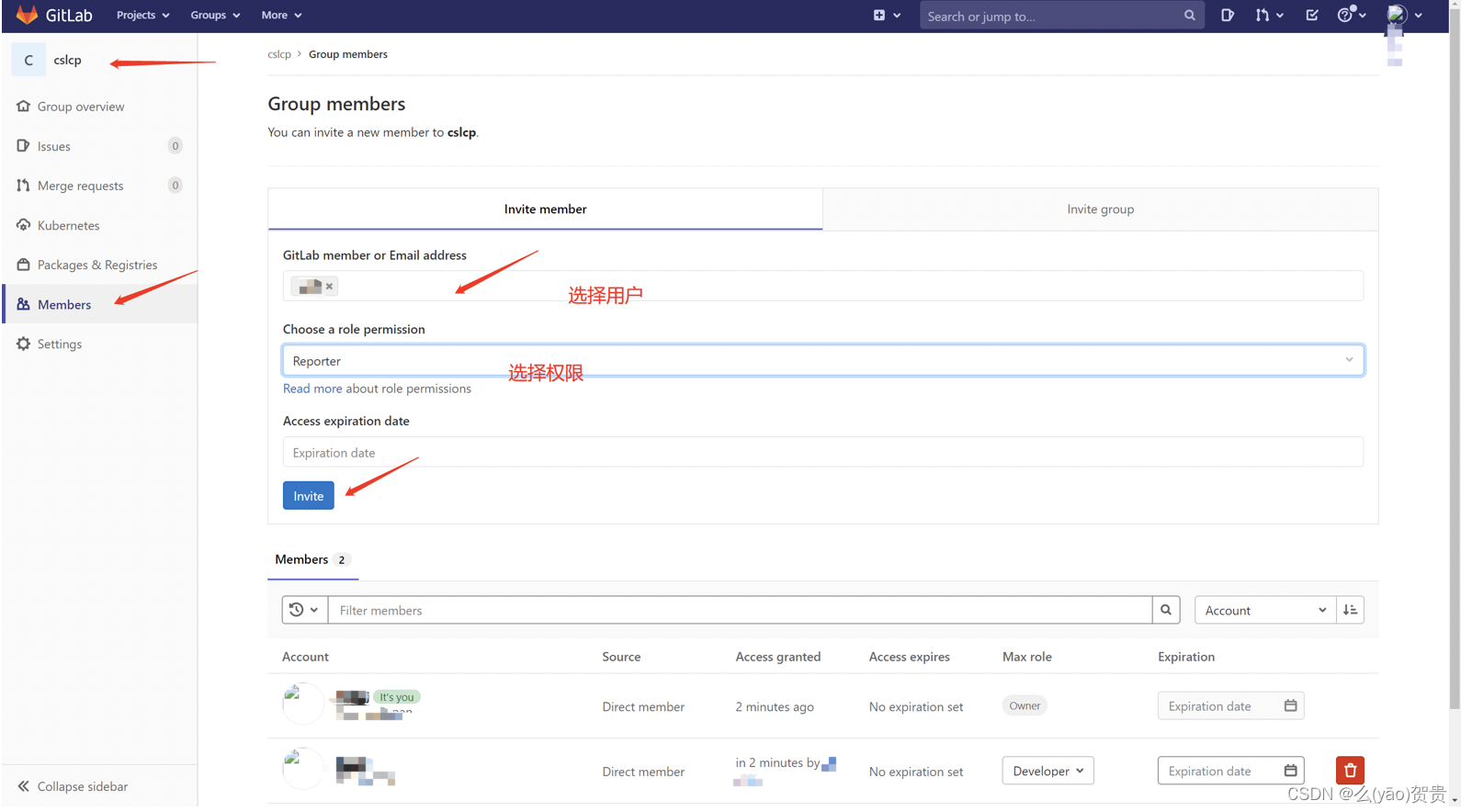Open calendar icon in Owner row
Viewport: 1461px width, 812px height.
[x=1290, y=705]
